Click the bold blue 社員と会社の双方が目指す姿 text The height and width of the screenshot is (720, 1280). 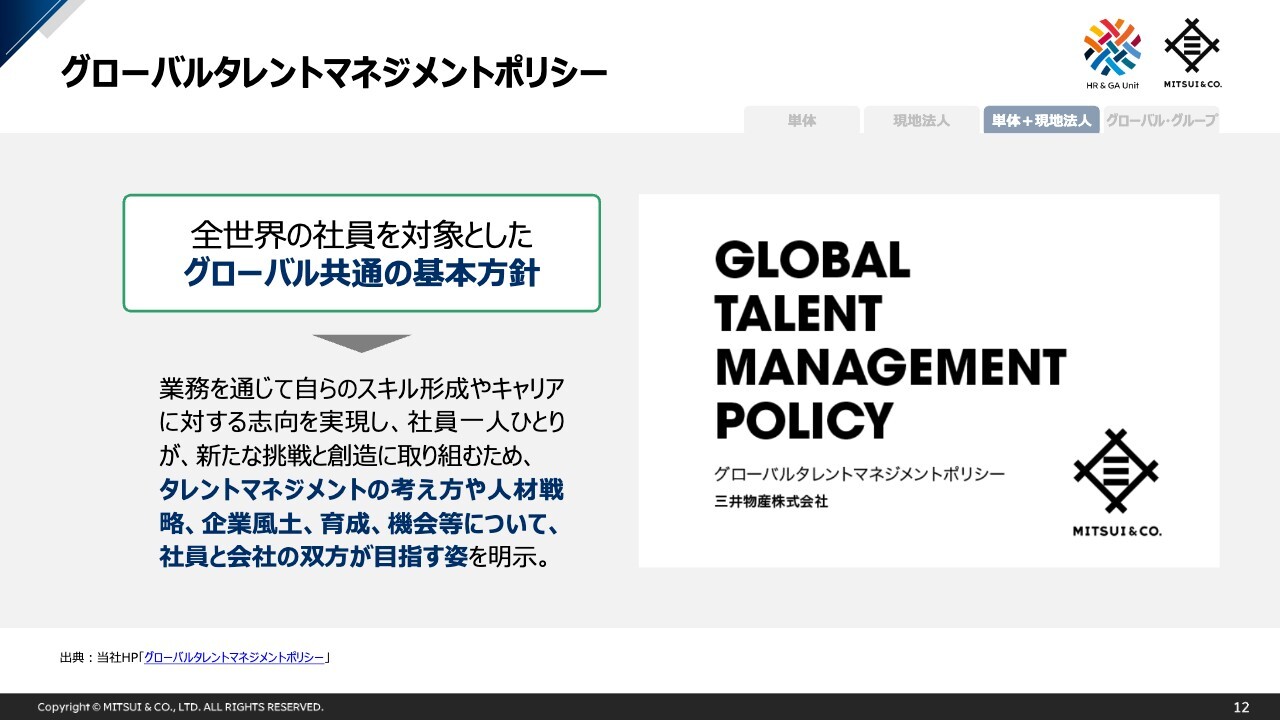[314, 557]
